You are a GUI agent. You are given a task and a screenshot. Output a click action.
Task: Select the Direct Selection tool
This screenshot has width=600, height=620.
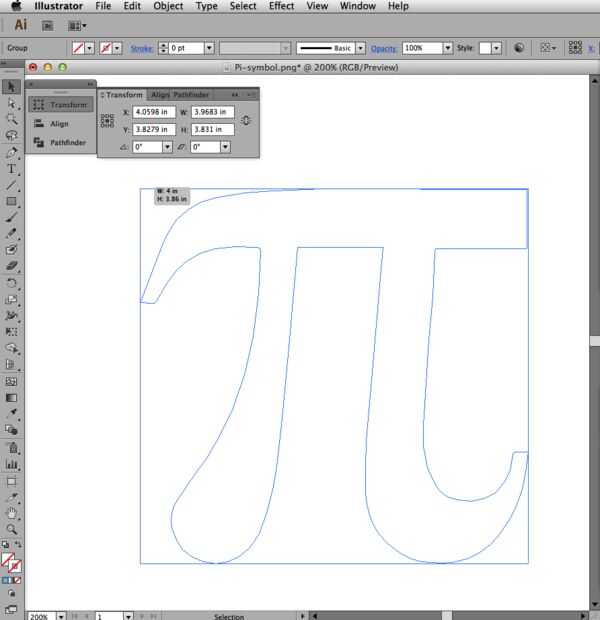[11, 103]
